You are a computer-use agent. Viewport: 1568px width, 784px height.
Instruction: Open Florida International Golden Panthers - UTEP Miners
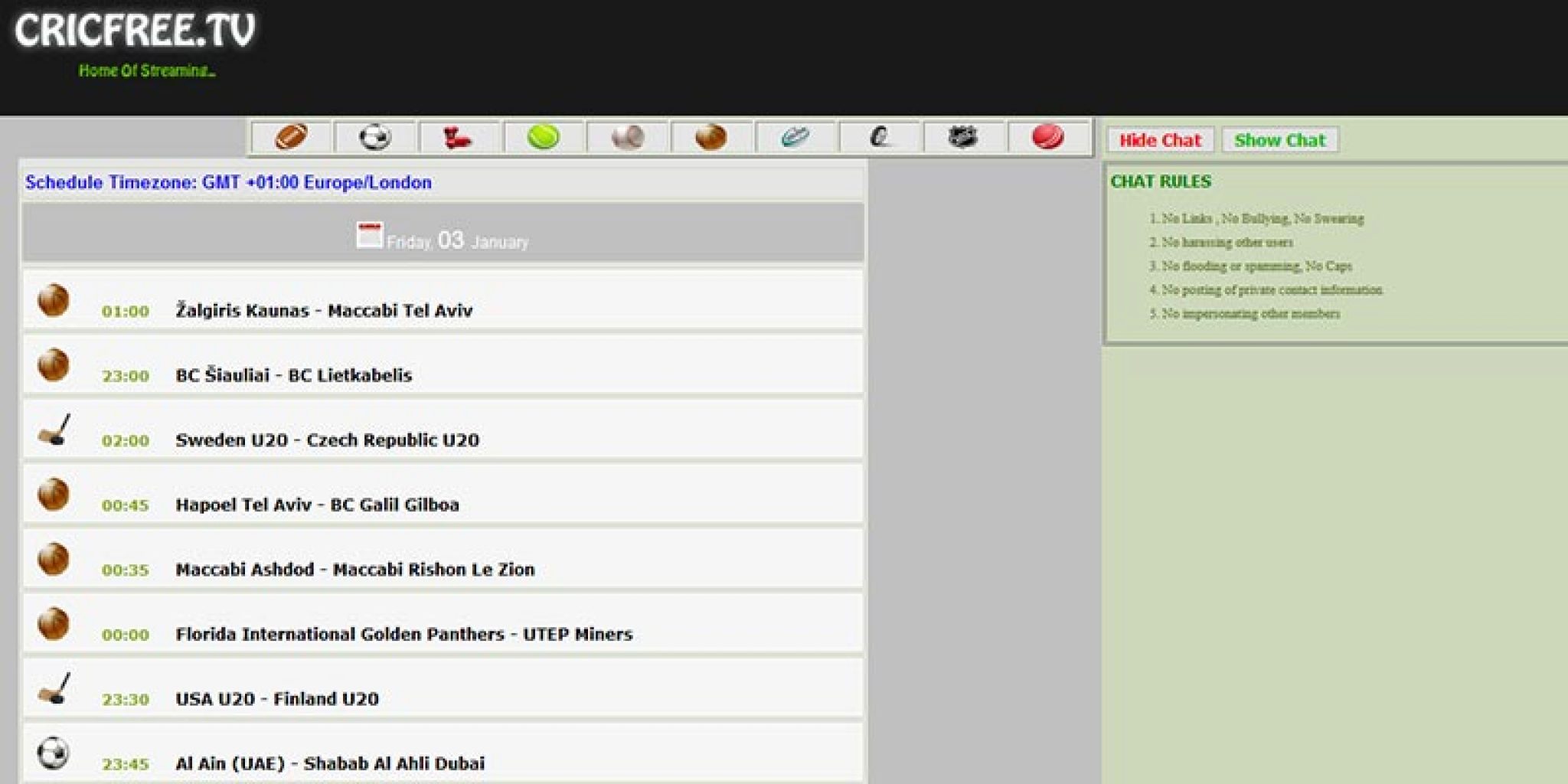404,634
